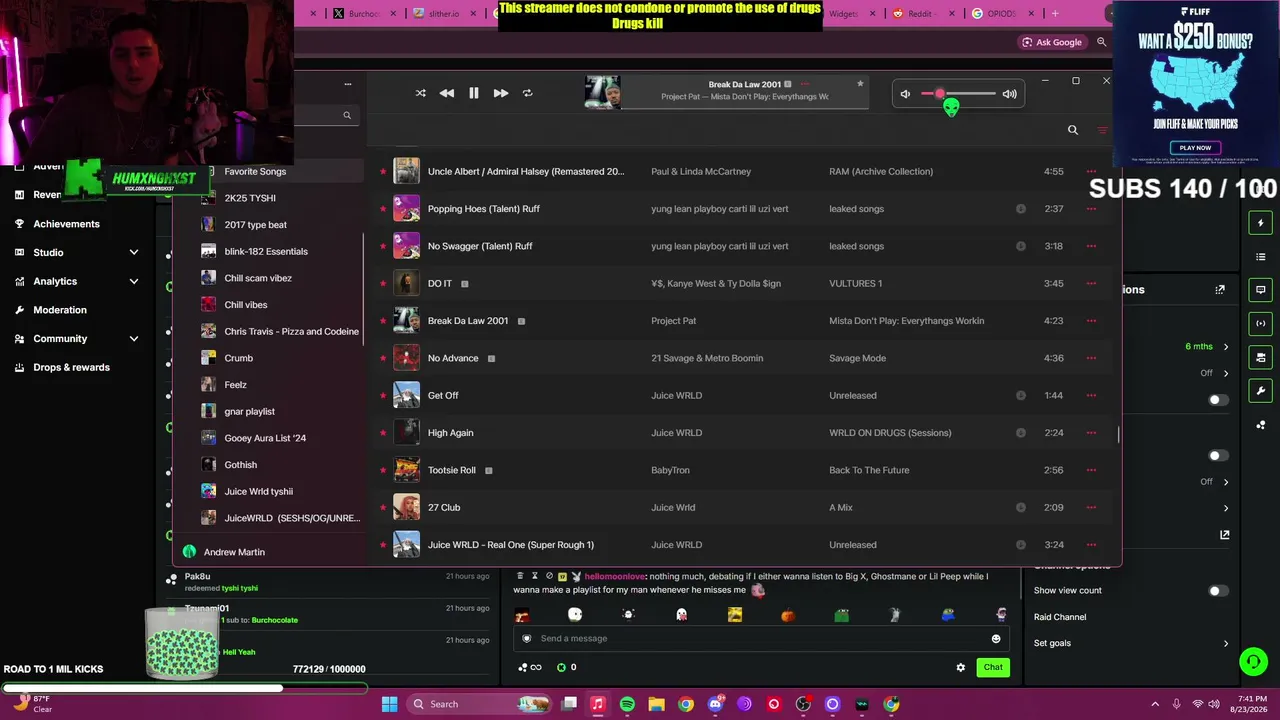The width and height of the screenshot is (1280, 720).
Task: Open File Explorer from the taskbar
Action: (x=656, y=704)
